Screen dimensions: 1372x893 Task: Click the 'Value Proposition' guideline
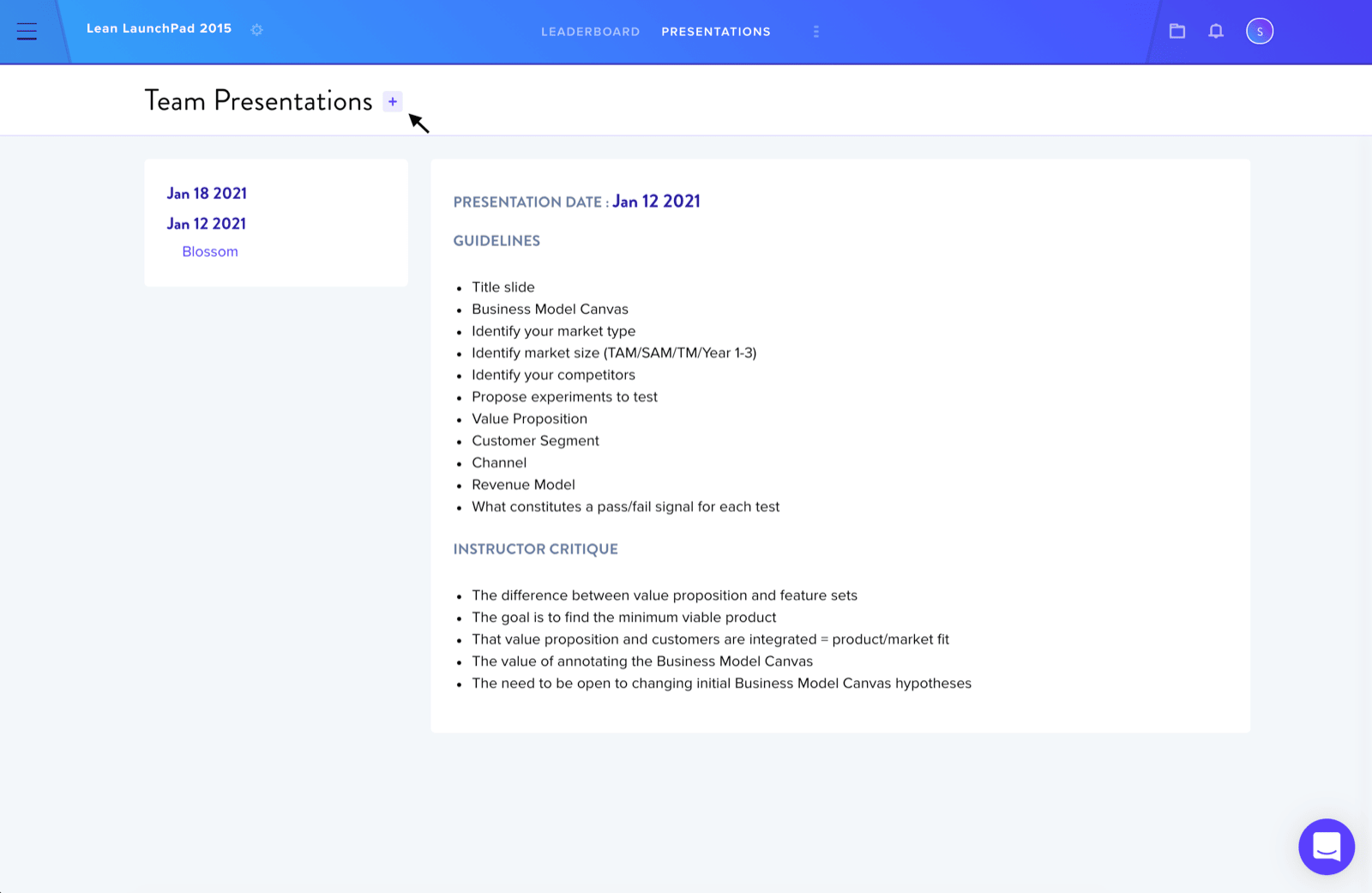pyautogui.click(x=529, y=419)
